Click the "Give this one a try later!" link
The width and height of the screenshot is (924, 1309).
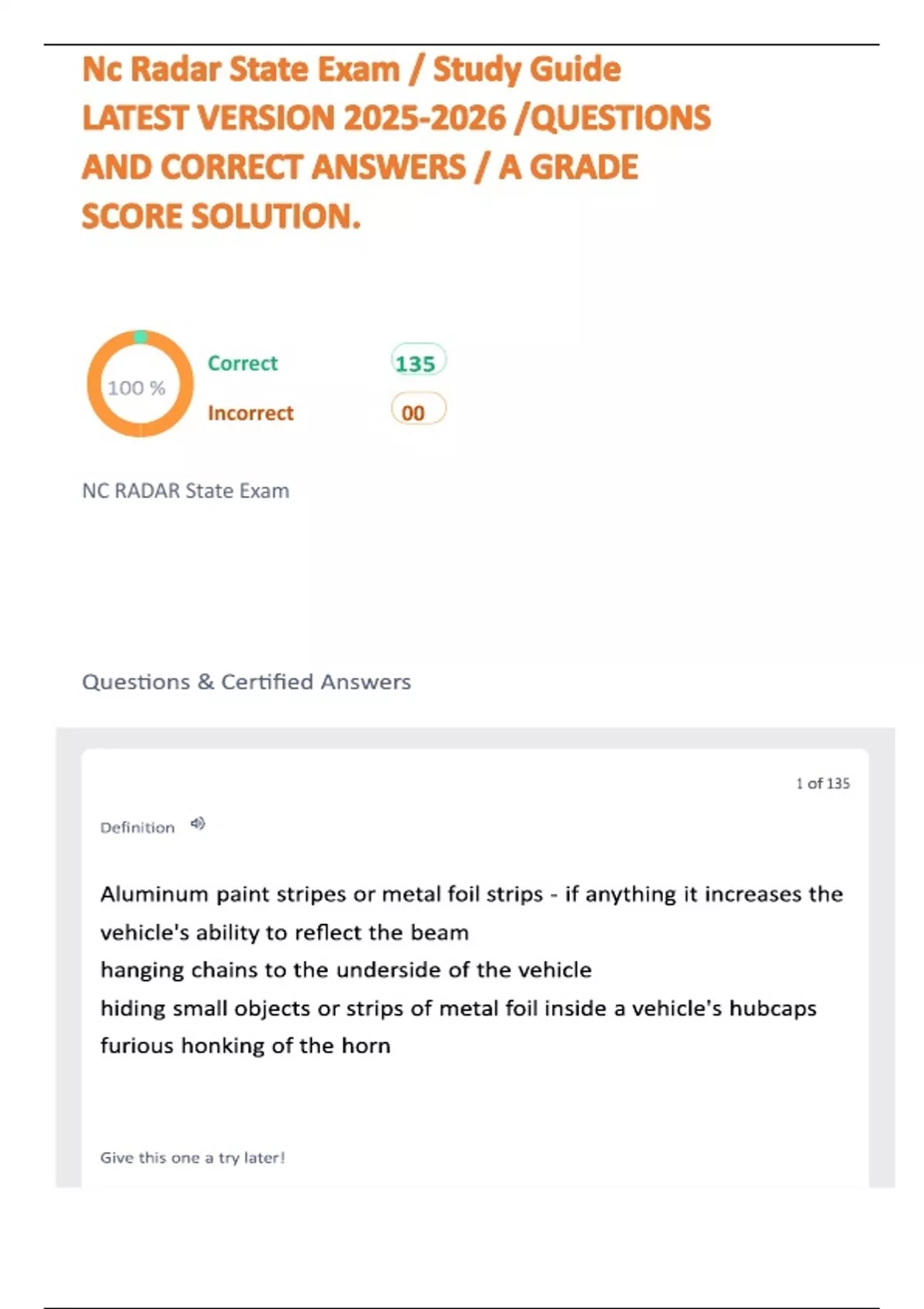192,1157
